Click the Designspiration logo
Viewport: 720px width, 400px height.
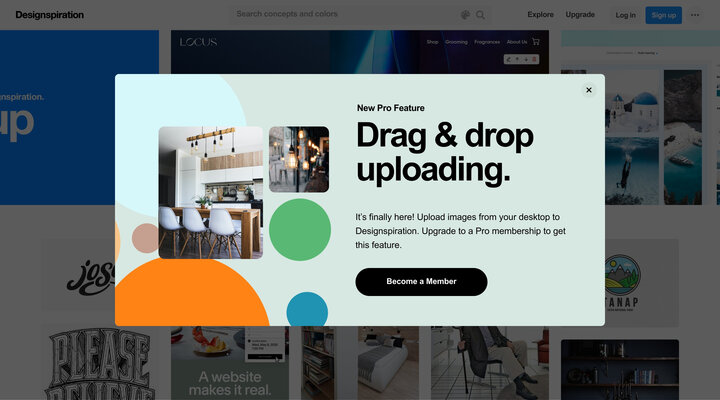click(50, 15)
